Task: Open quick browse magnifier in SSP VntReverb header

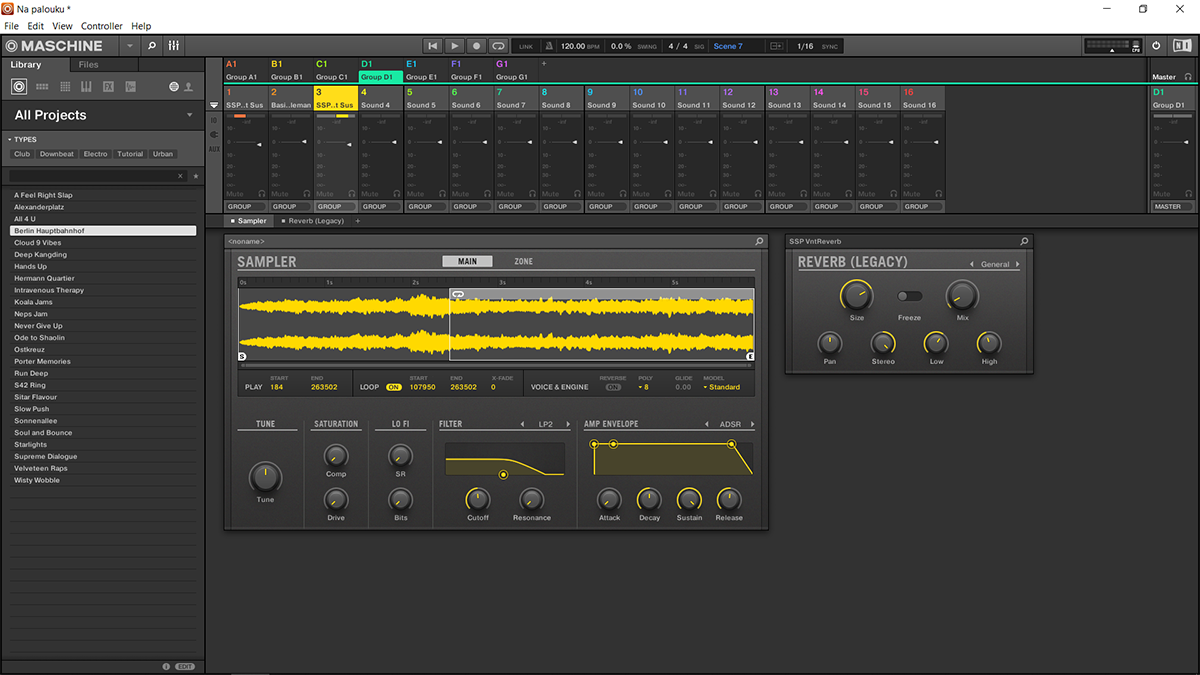Action: [1024, 242]
